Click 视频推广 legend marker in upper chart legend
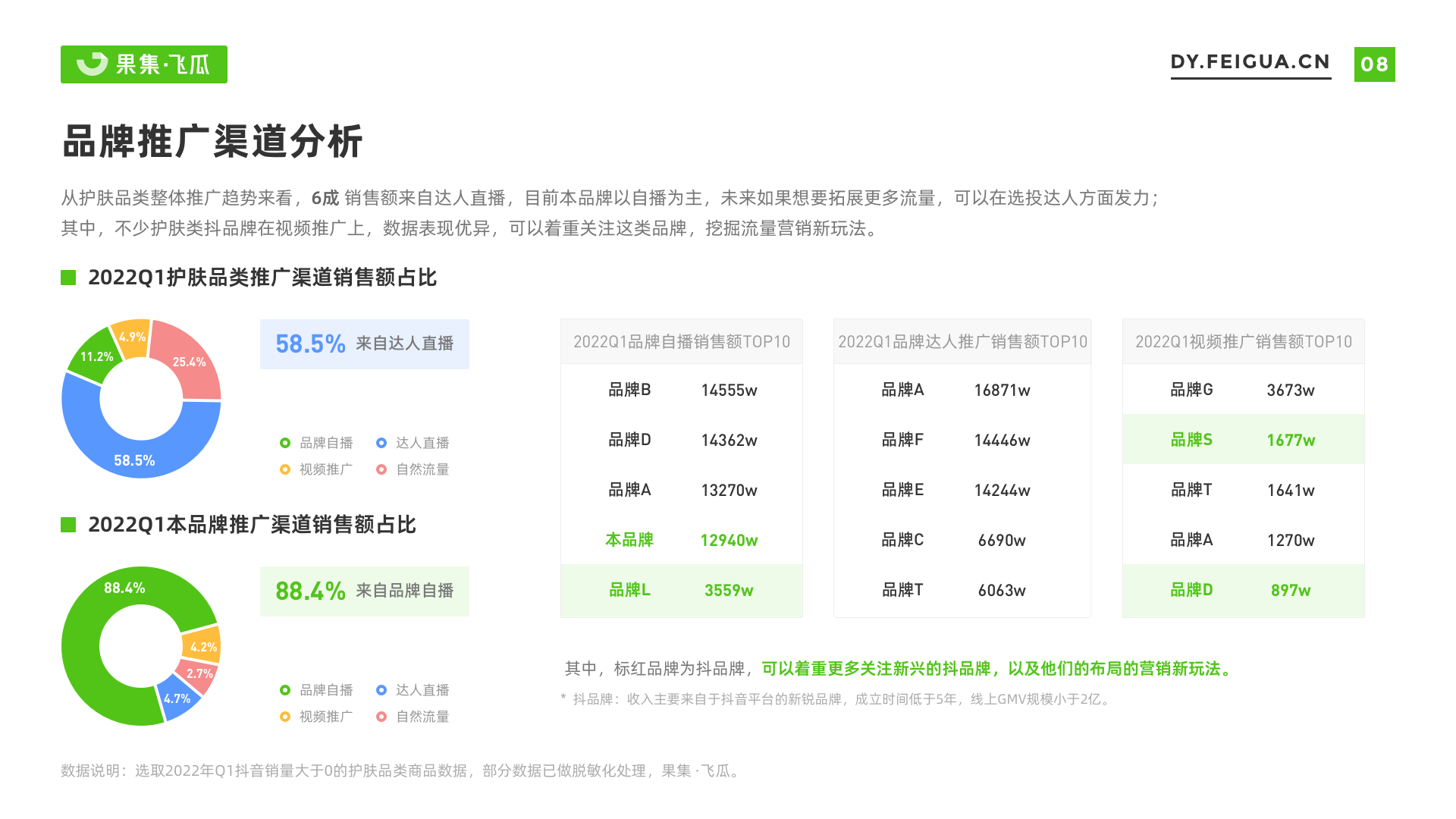Image resolution: width=1456 pixels, height=819 pixels. click(x=285, y=469)
